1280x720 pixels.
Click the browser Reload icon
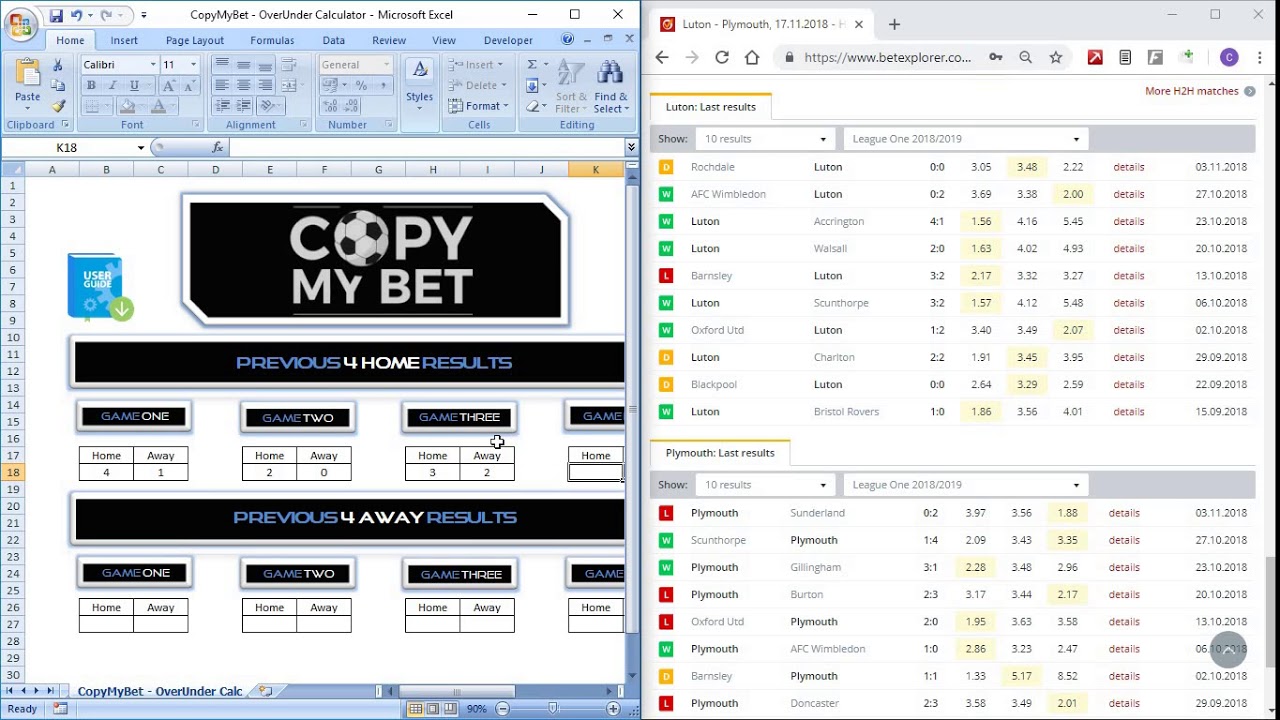(x=722, y=58)
